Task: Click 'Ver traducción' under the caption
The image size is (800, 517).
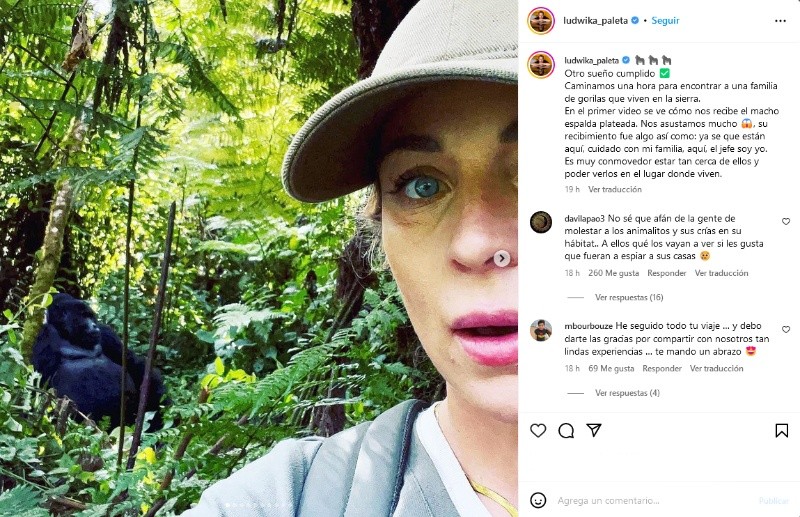Action: 615,189
